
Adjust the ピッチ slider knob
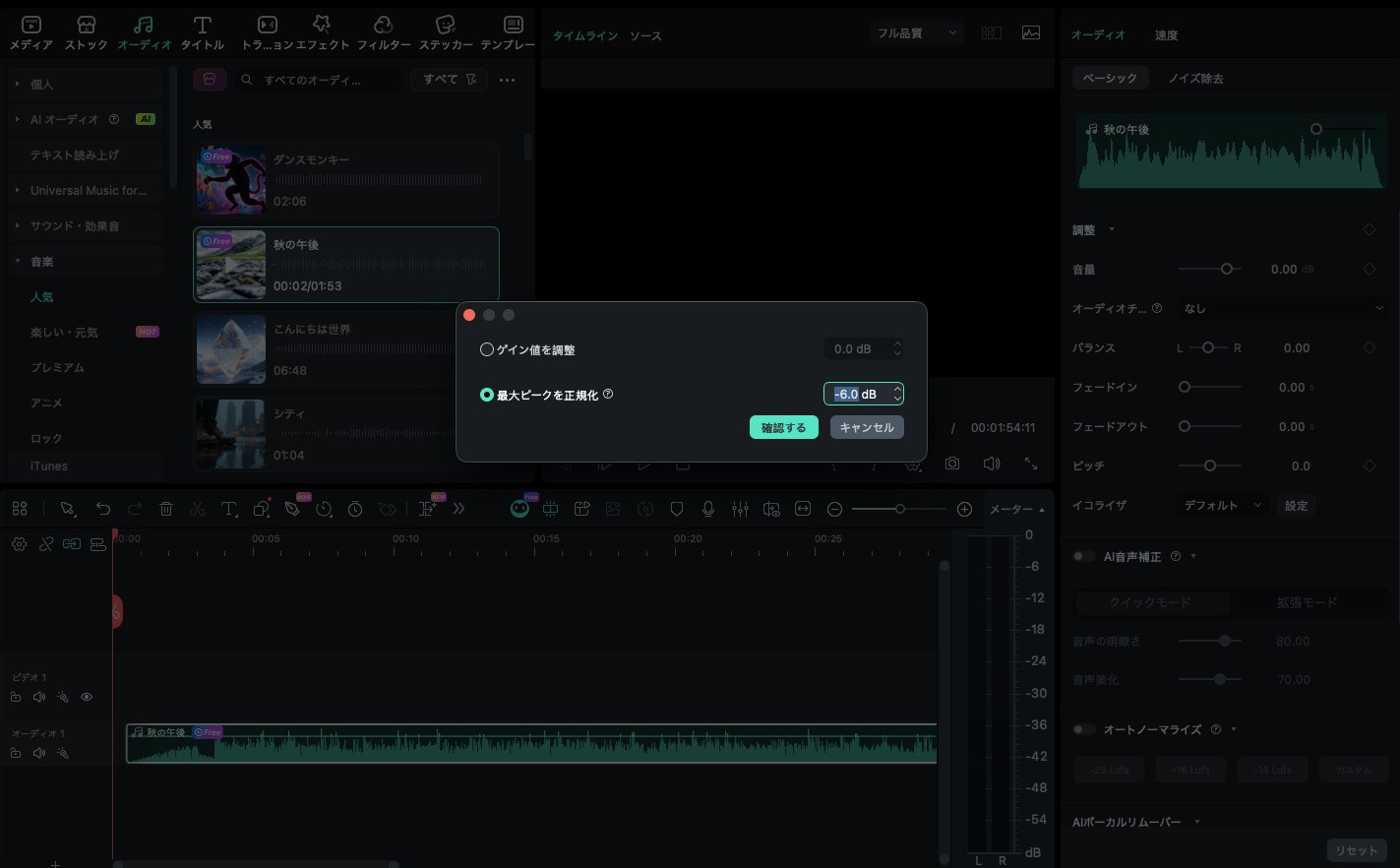[1210, 465]
